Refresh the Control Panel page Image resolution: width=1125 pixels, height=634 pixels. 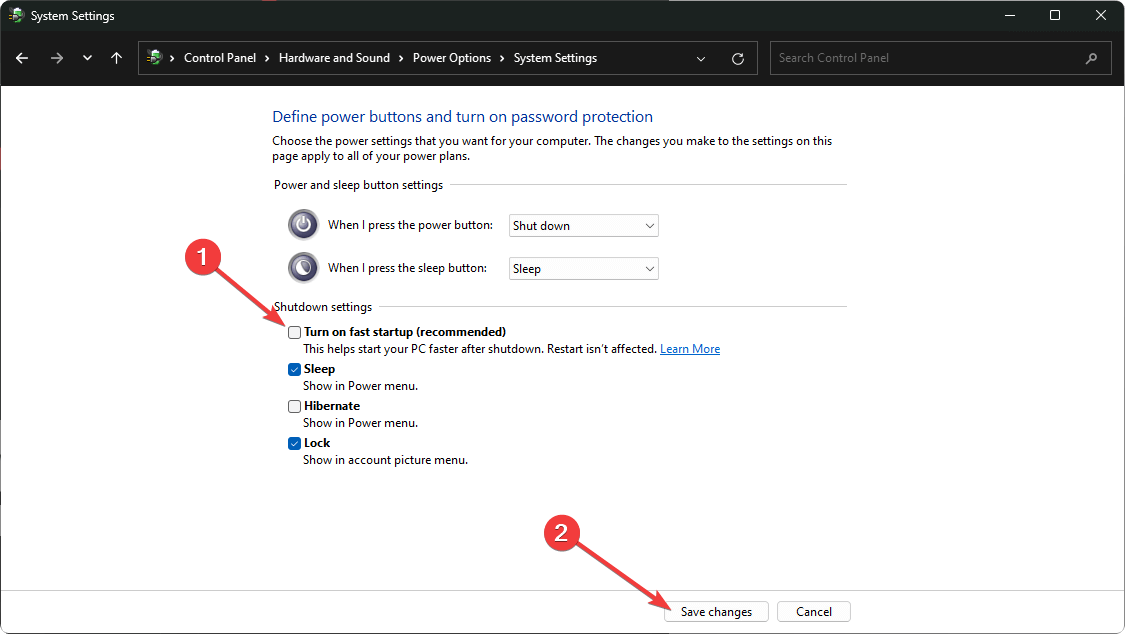point(738,58)
